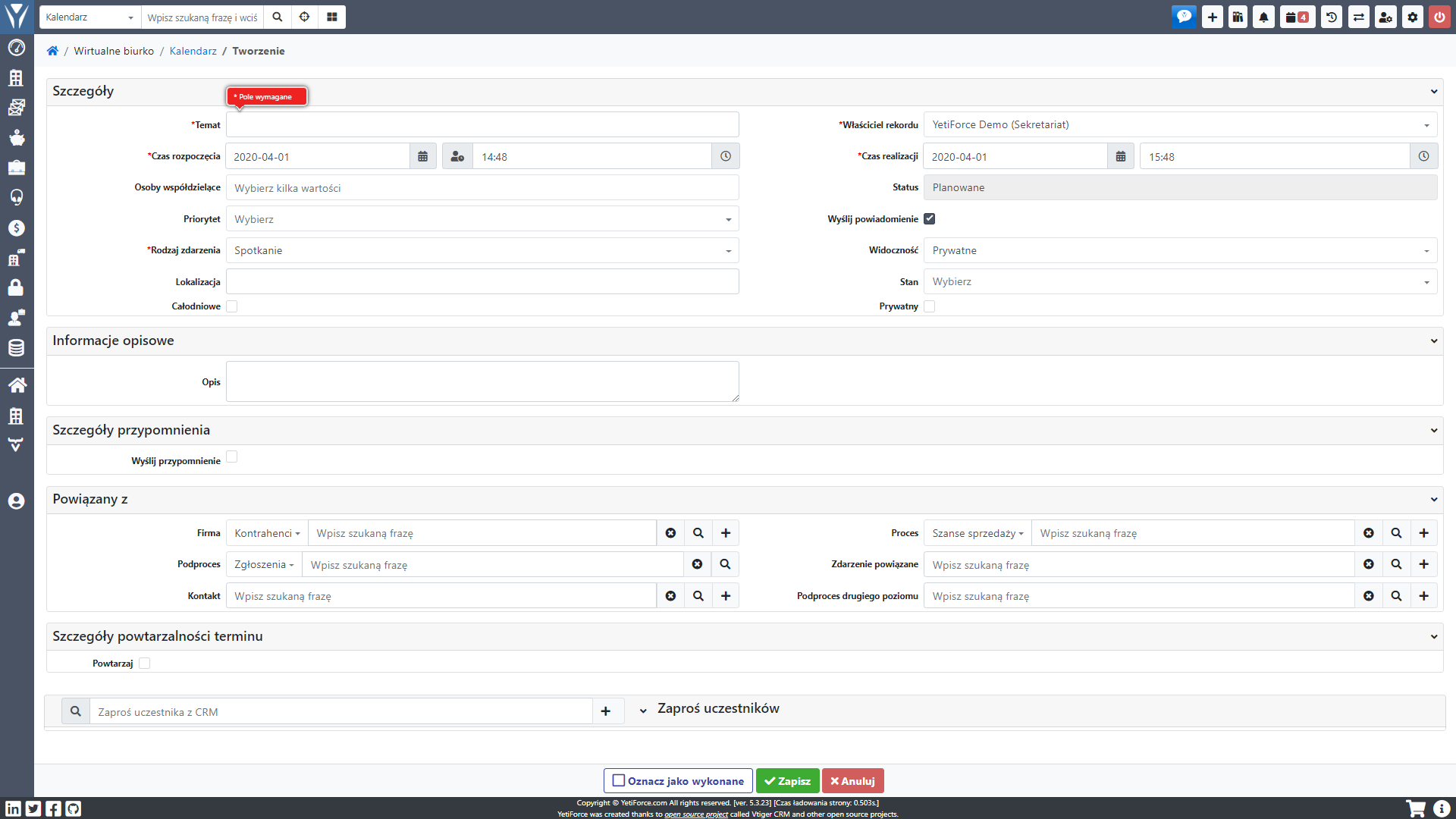This screenshot has height=819, width=1456.
Task: Click user availability icon before start time
Action: (x=457, y=156)
